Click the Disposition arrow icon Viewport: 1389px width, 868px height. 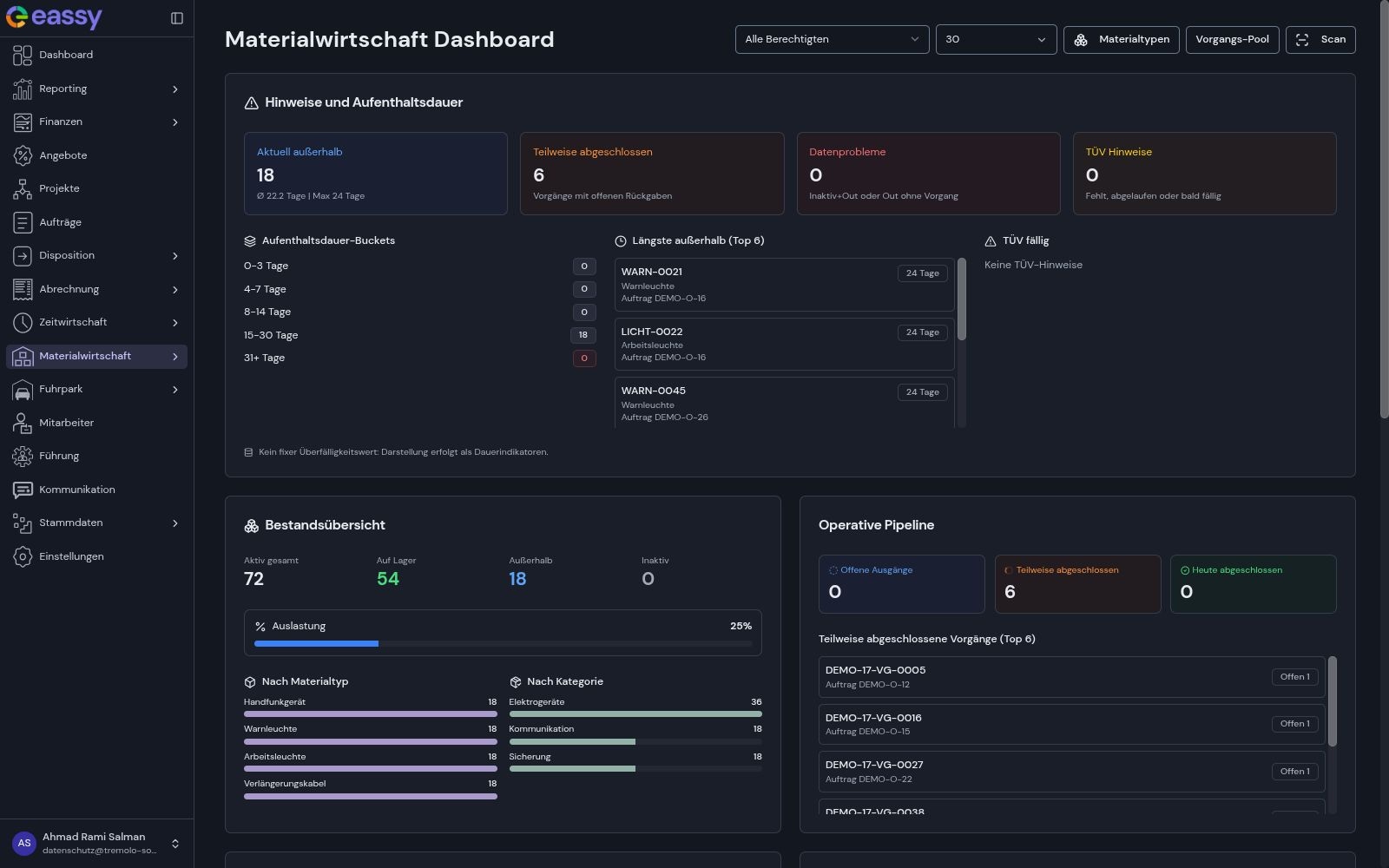(x=23, y=256)
